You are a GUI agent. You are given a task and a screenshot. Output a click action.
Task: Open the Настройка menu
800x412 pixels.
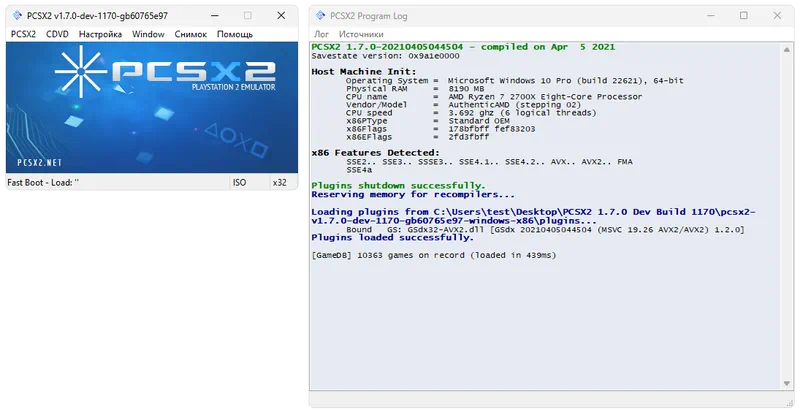[100, 34]
